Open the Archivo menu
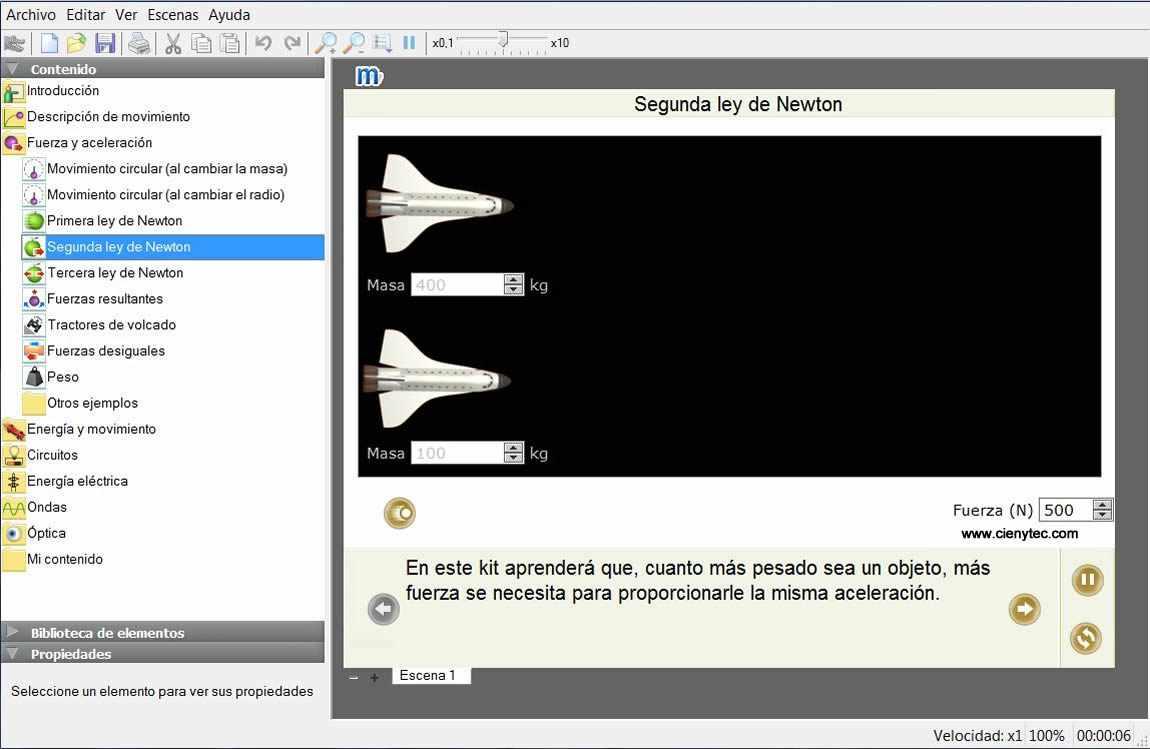This screenshot has width=1150, height=749. click(x=31, y=15)
